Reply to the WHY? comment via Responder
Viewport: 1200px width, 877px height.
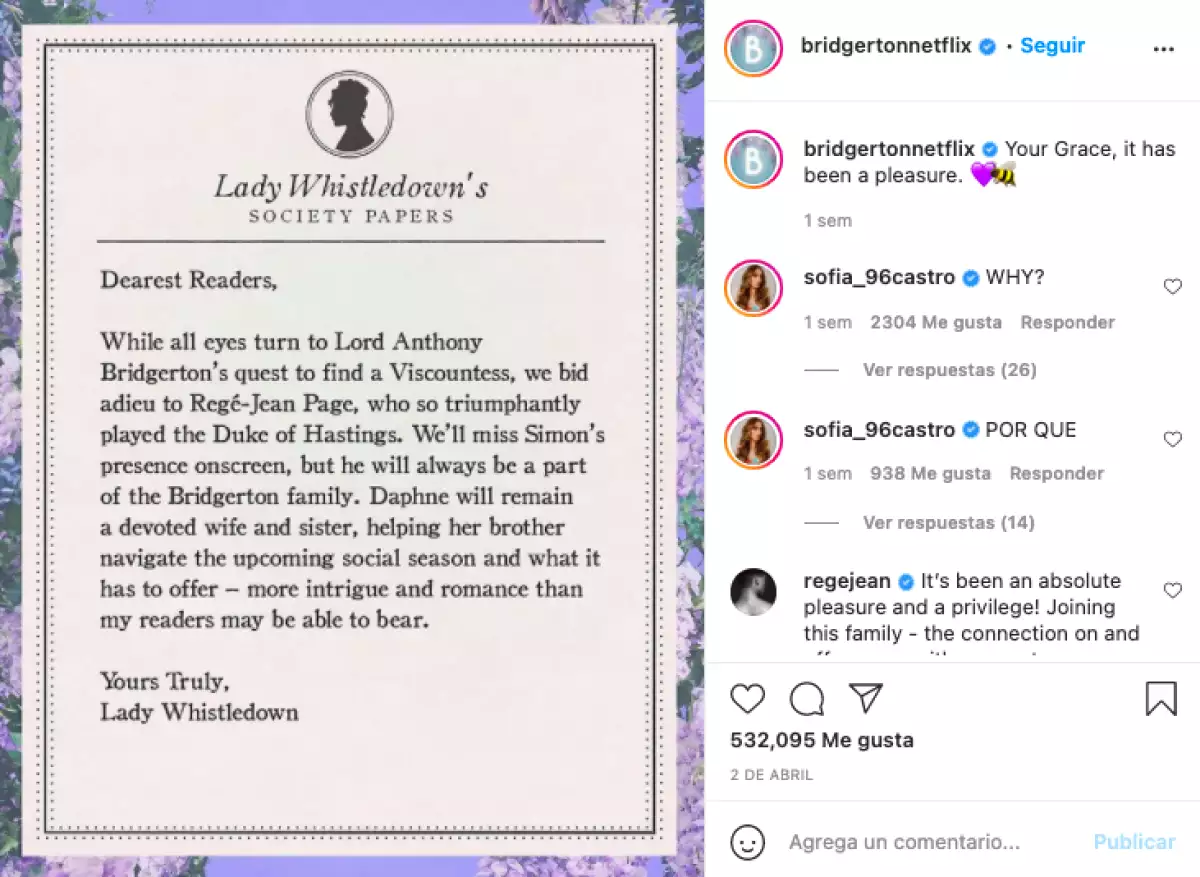pyautogui.click(x=1067, y=322)
